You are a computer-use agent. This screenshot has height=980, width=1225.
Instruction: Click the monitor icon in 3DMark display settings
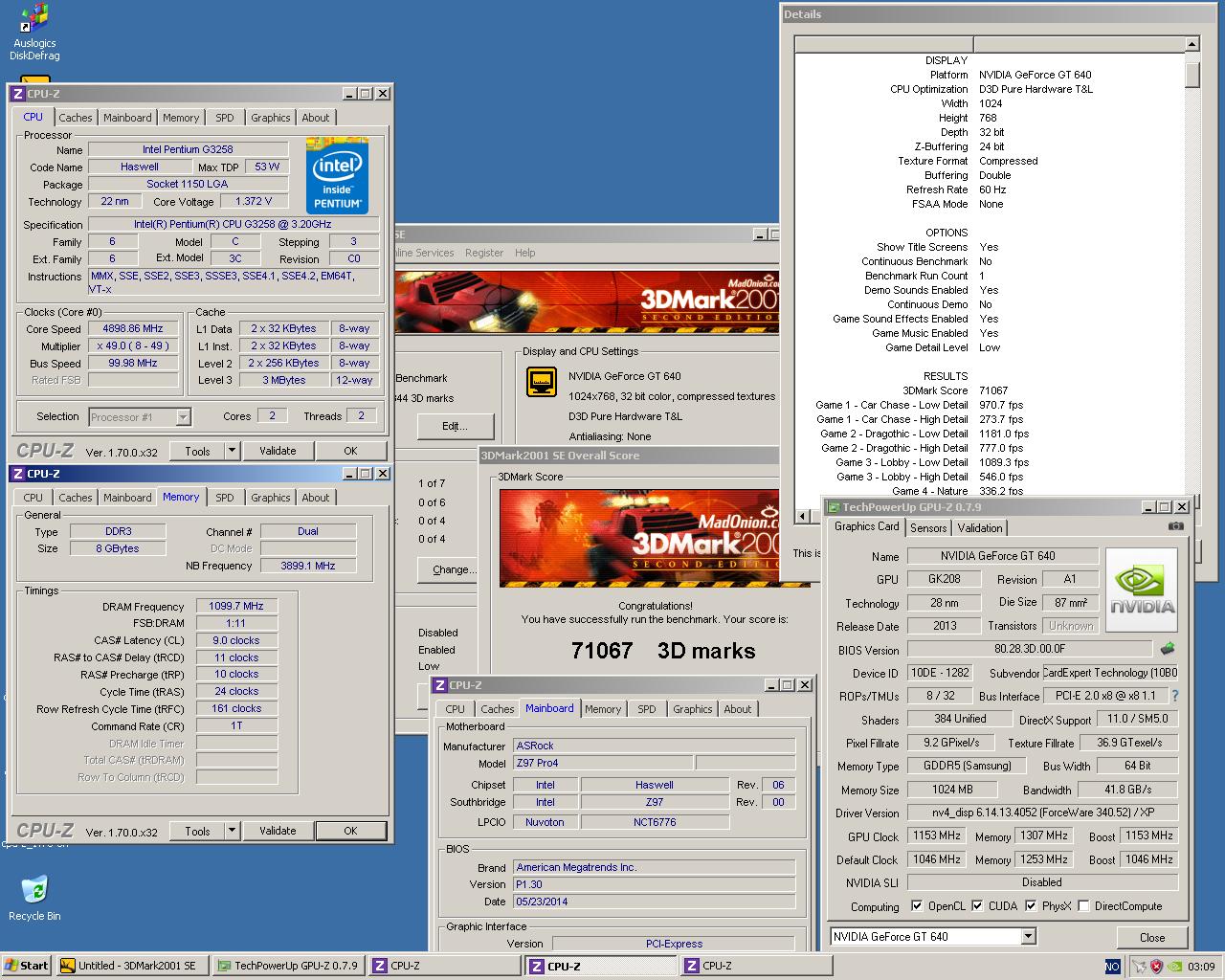click(x=542, y=382)
